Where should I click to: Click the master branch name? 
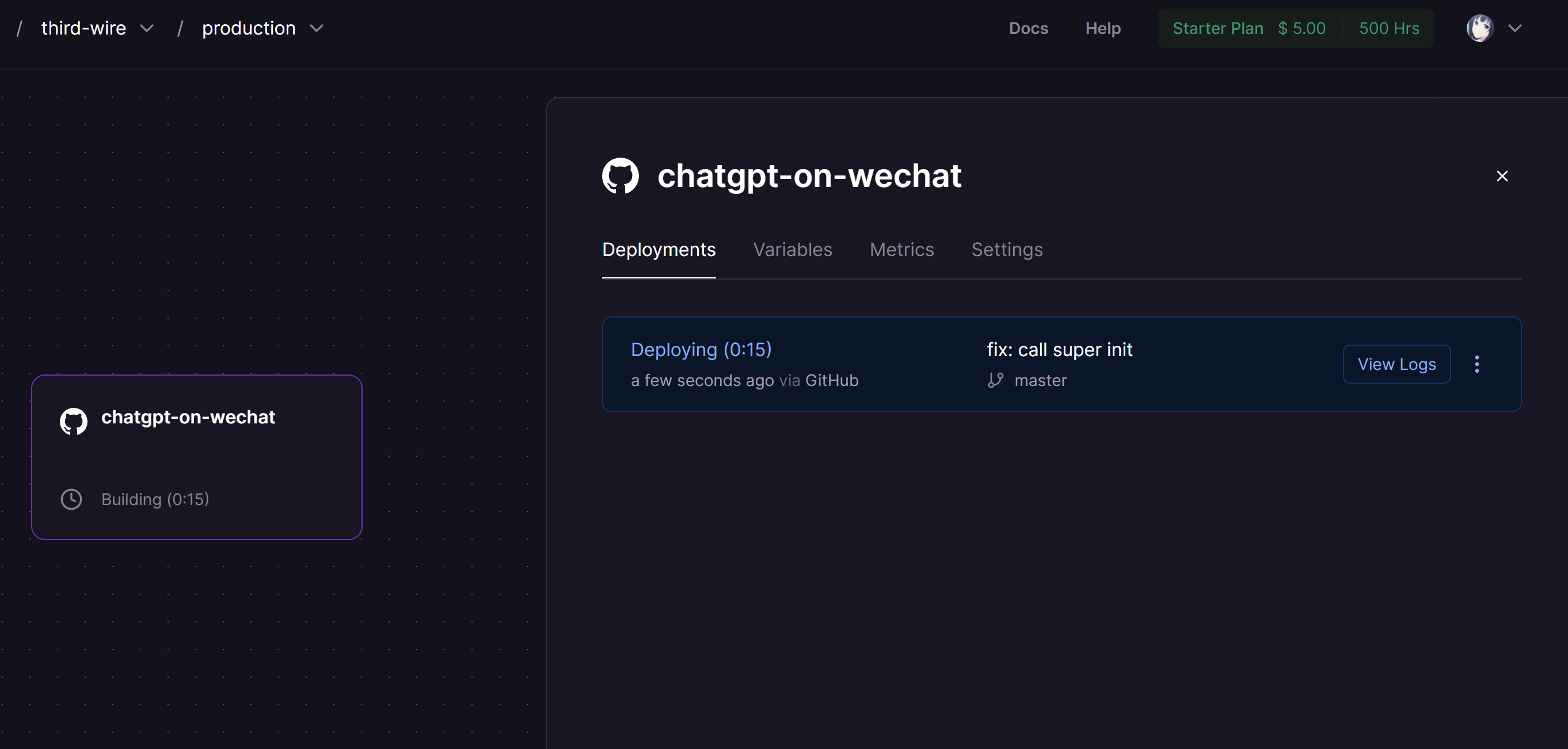[1040, 380]
